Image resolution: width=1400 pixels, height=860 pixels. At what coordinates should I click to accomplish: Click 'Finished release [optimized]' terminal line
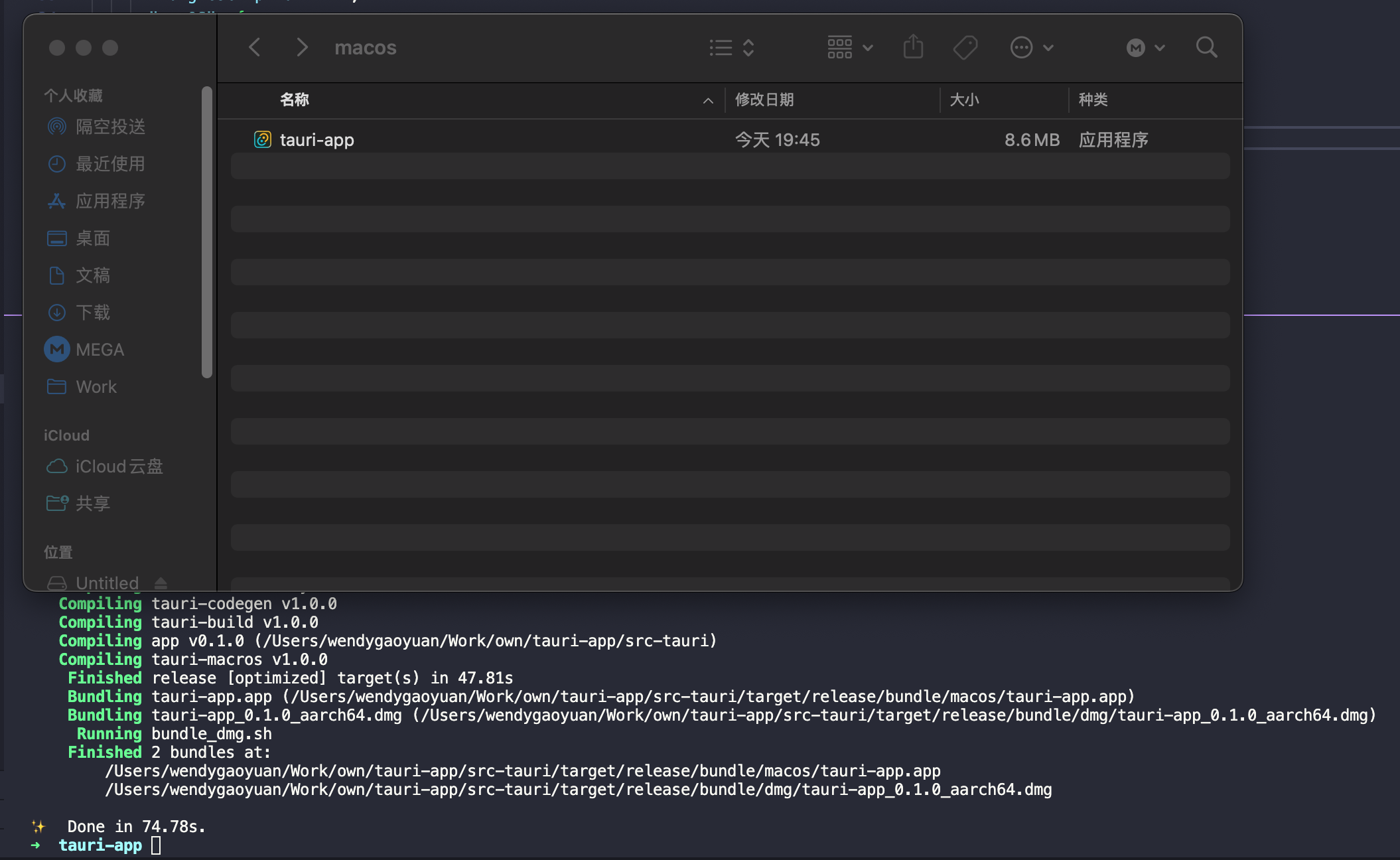(291, 678)
